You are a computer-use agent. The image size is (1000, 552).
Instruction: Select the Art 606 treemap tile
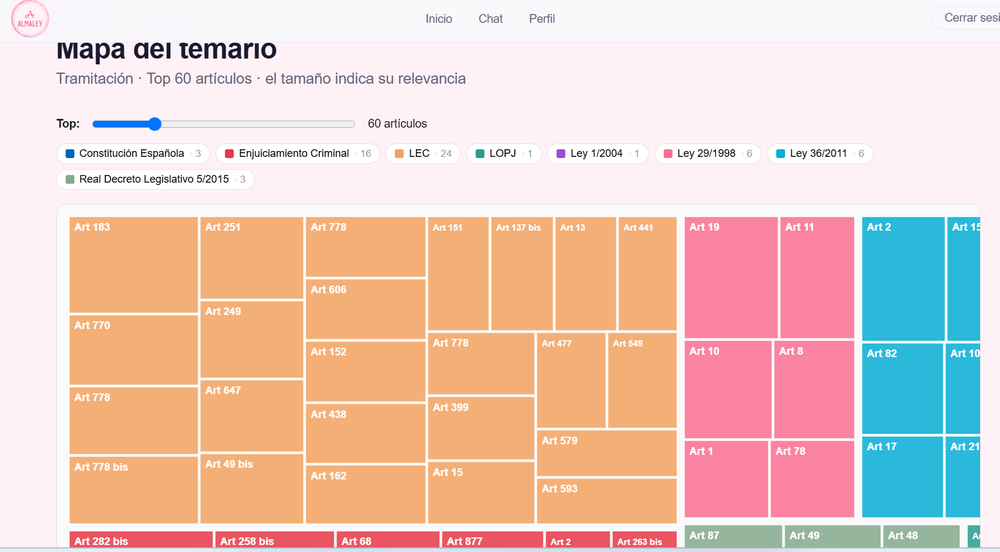[x=365, y=309]
